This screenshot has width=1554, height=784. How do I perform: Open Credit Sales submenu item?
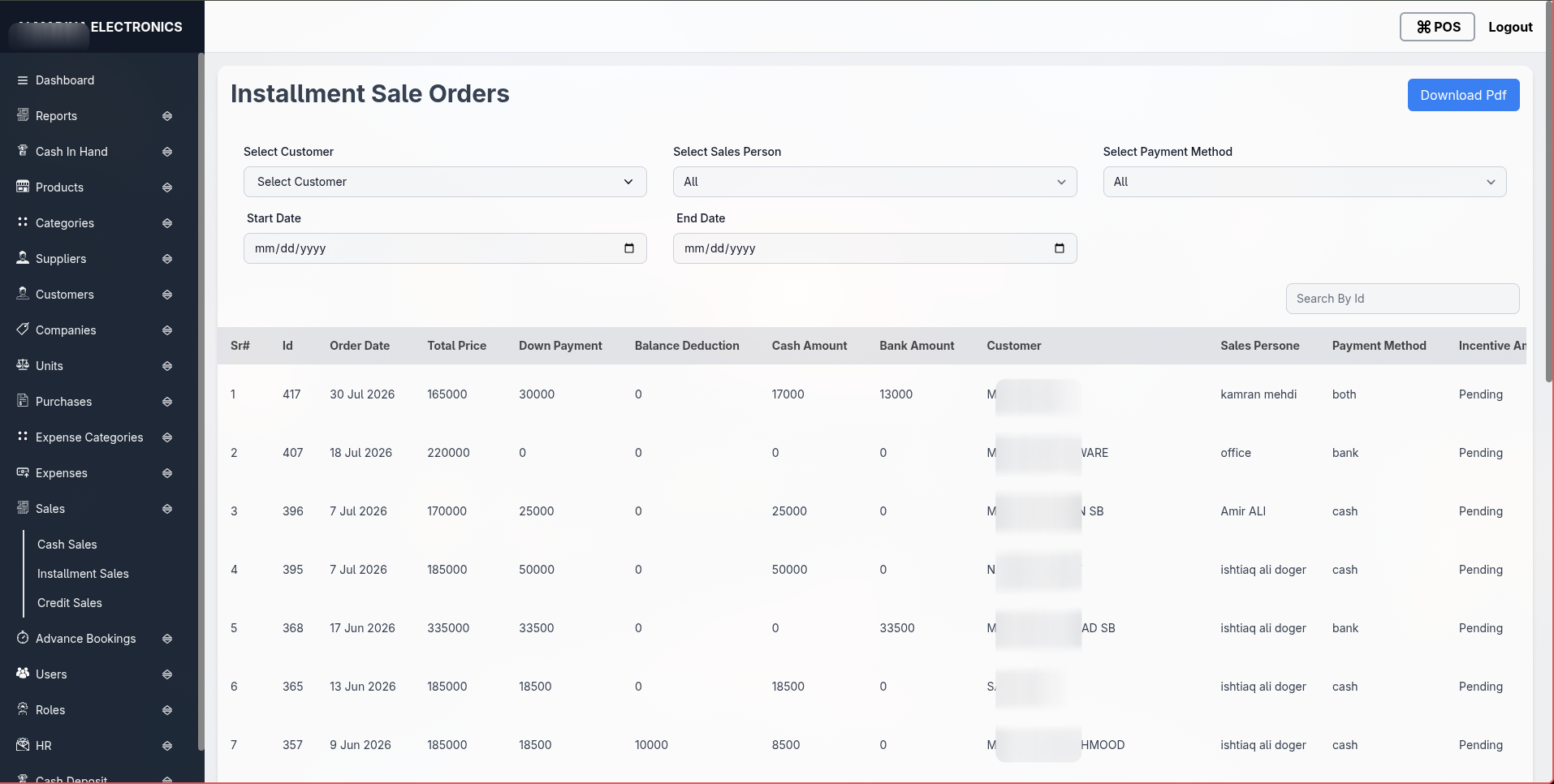point(70,603)
